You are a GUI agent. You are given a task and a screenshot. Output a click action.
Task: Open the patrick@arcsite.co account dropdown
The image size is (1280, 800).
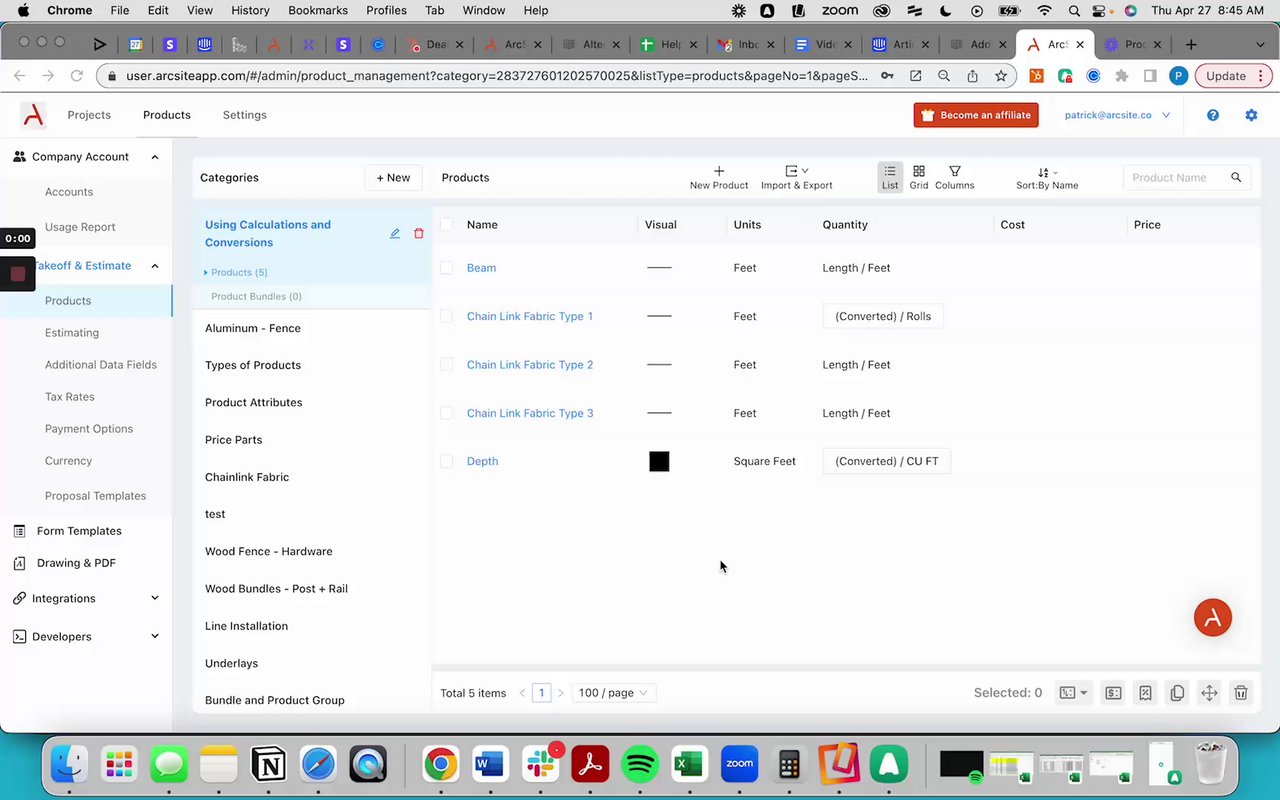(1117, 115)
